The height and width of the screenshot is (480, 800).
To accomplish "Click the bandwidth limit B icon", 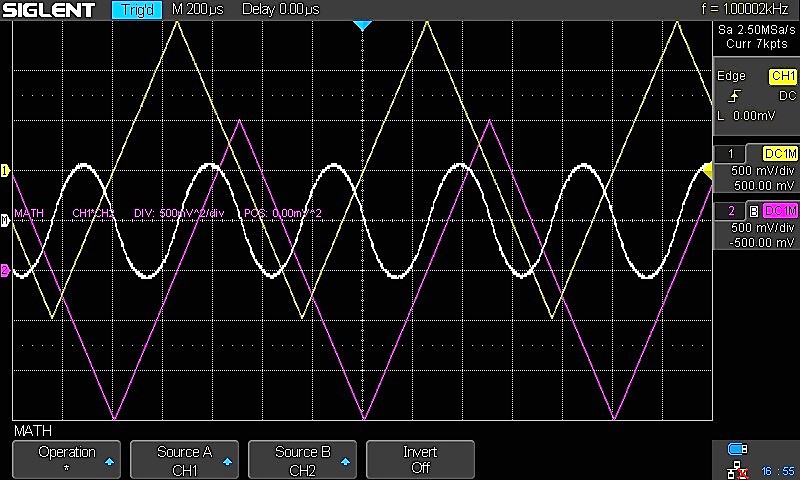I will 754,211.
